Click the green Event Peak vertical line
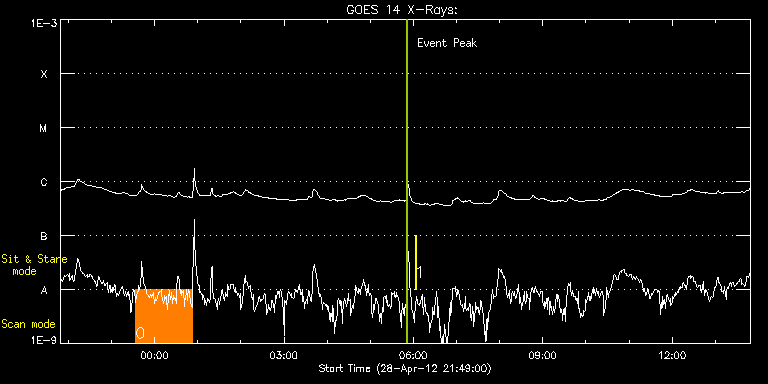 click(x=407, y=181)
